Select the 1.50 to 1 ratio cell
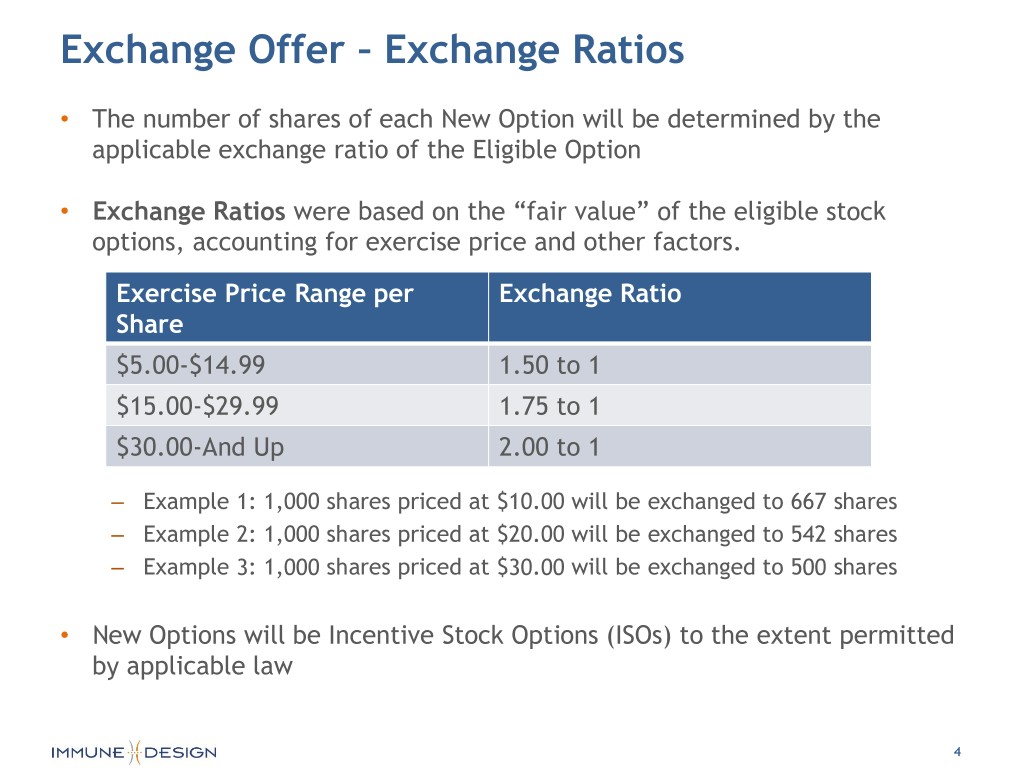Viewport: 1024px width, 768px height. 549,366
